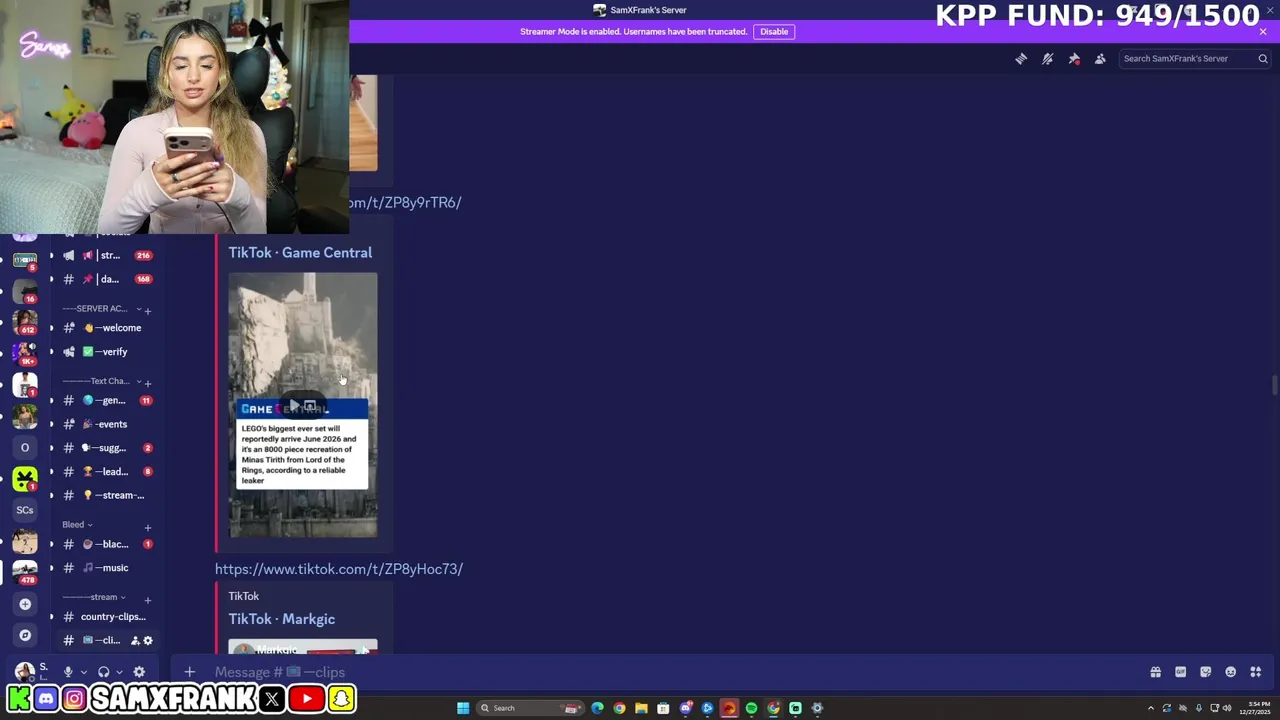This screenshot has height=720, width=1280.
Task: Open the emoji picker
Action: pyautogui.click(x=1230, y=672)
